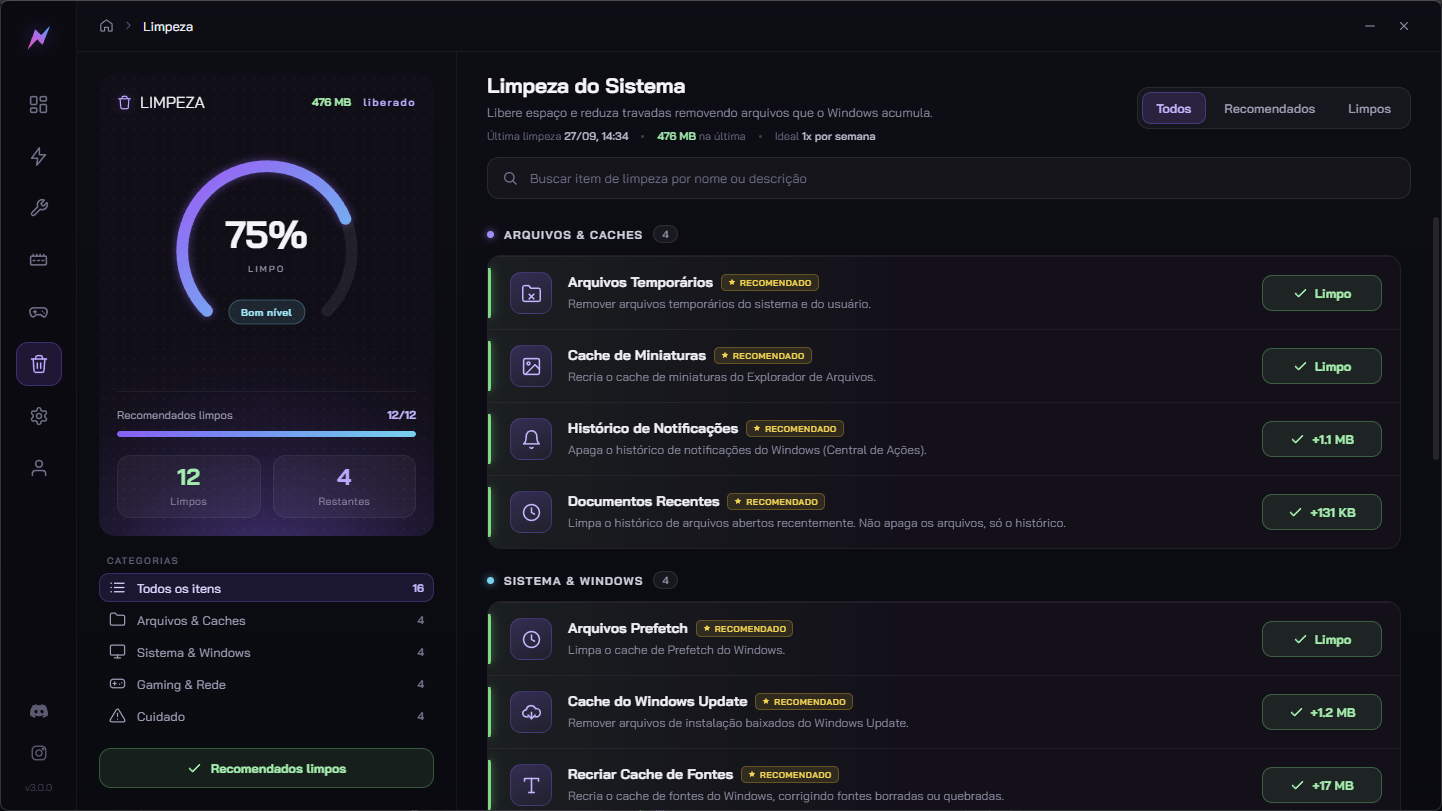Click the Bom nível badge
The image size is (1442, 811).
(266, 312)
